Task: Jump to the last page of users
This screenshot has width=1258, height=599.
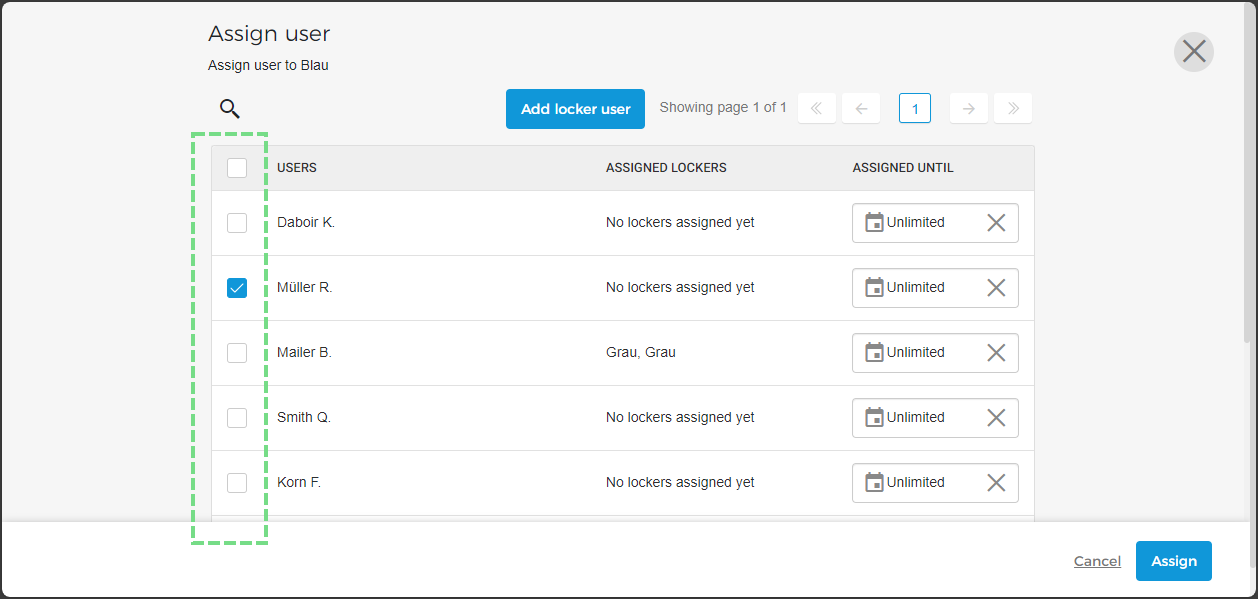Action: (x=1013, y=108)
